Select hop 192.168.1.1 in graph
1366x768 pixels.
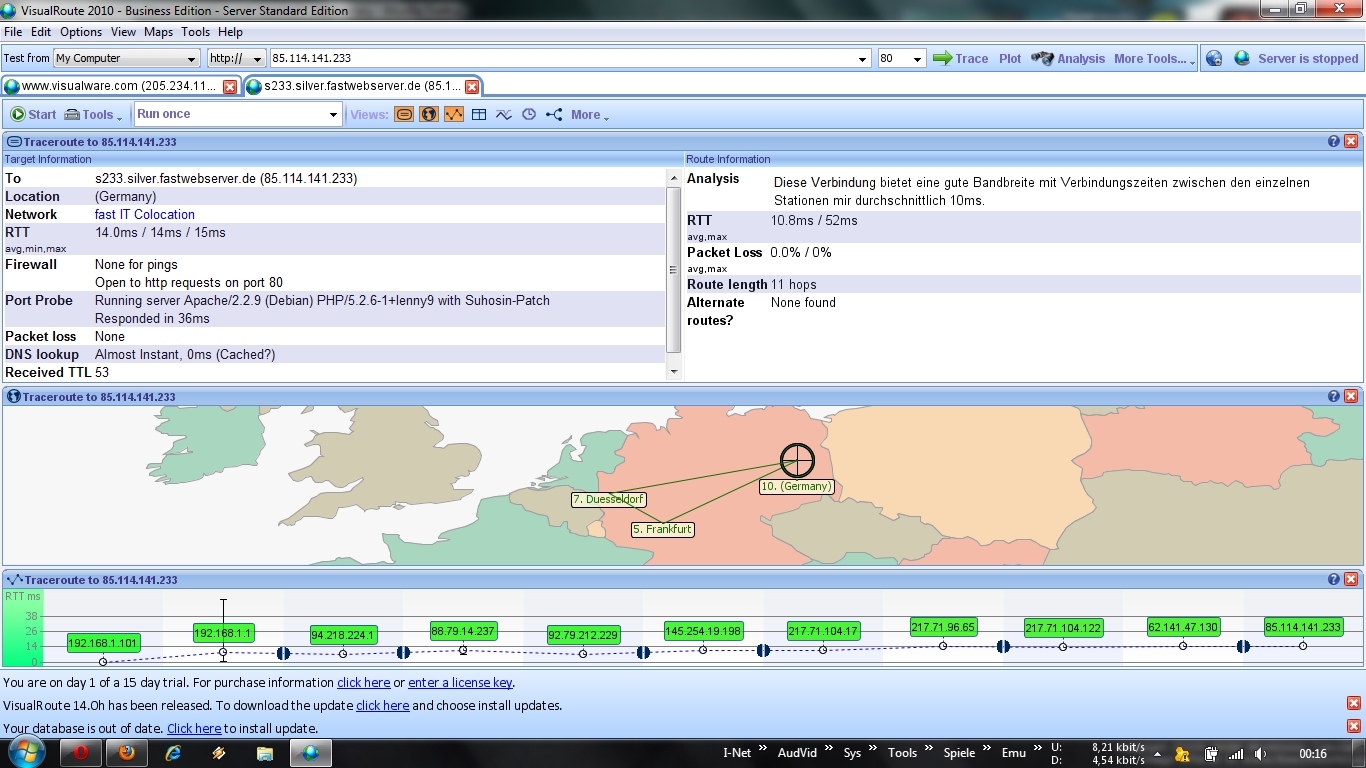223,633
